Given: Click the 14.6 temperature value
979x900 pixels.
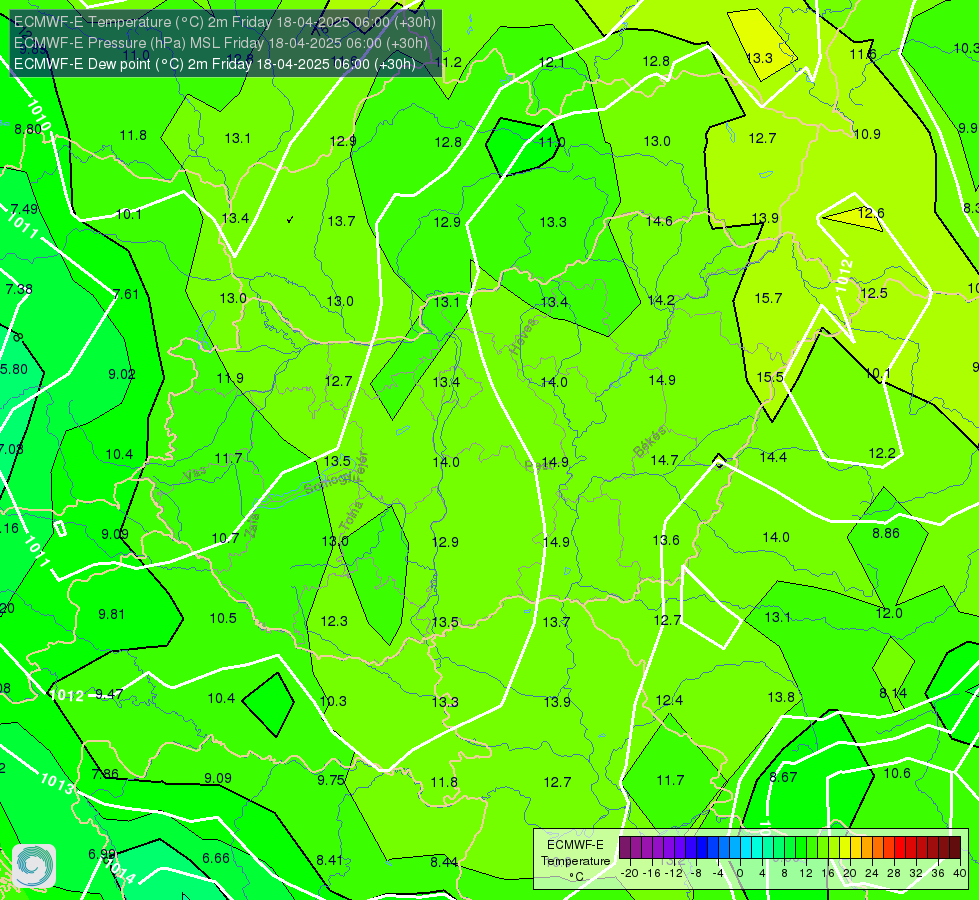Looking at the screenshot, I should point(659,220).
